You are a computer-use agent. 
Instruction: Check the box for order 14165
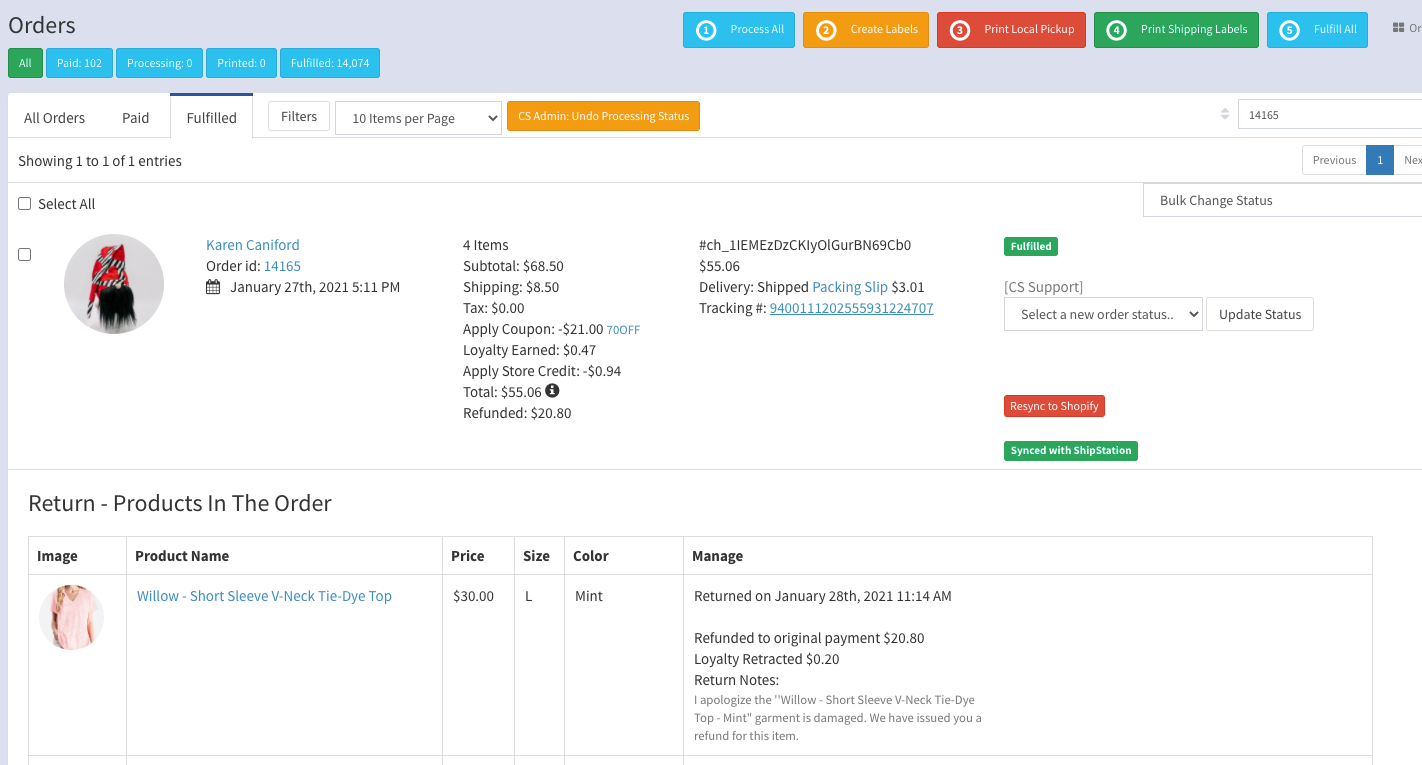pos(25,255)
